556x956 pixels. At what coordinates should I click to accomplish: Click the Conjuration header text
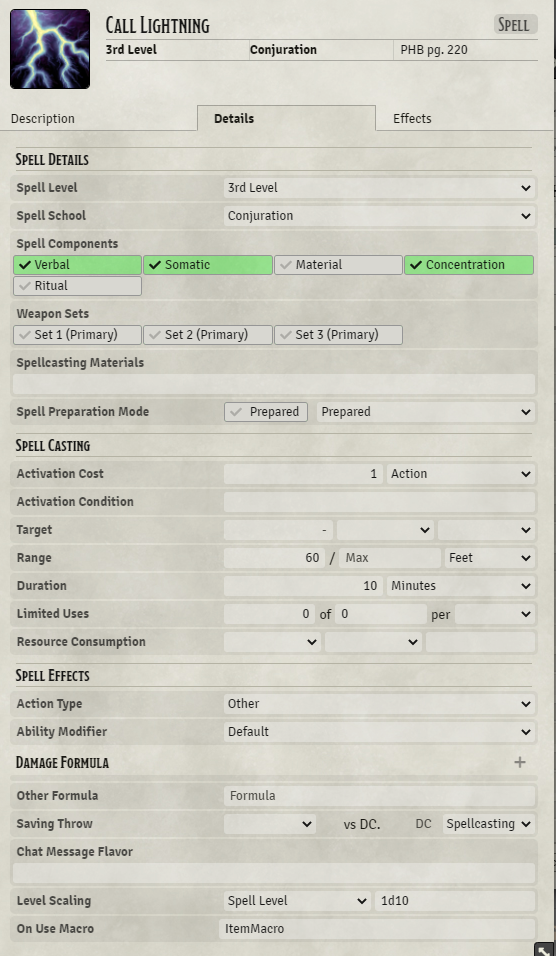(x=283, y=50)
